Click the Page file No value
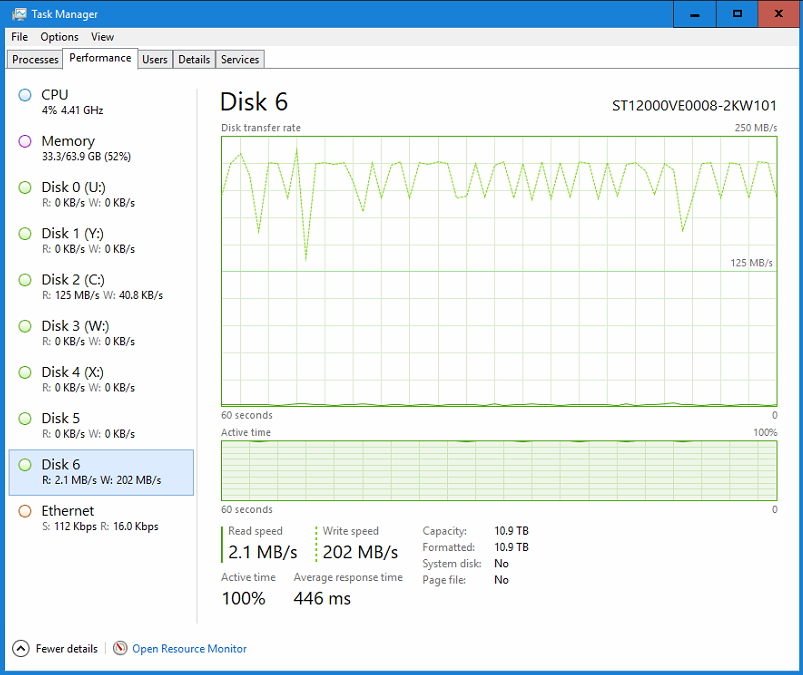 click(x=501, y=580)
